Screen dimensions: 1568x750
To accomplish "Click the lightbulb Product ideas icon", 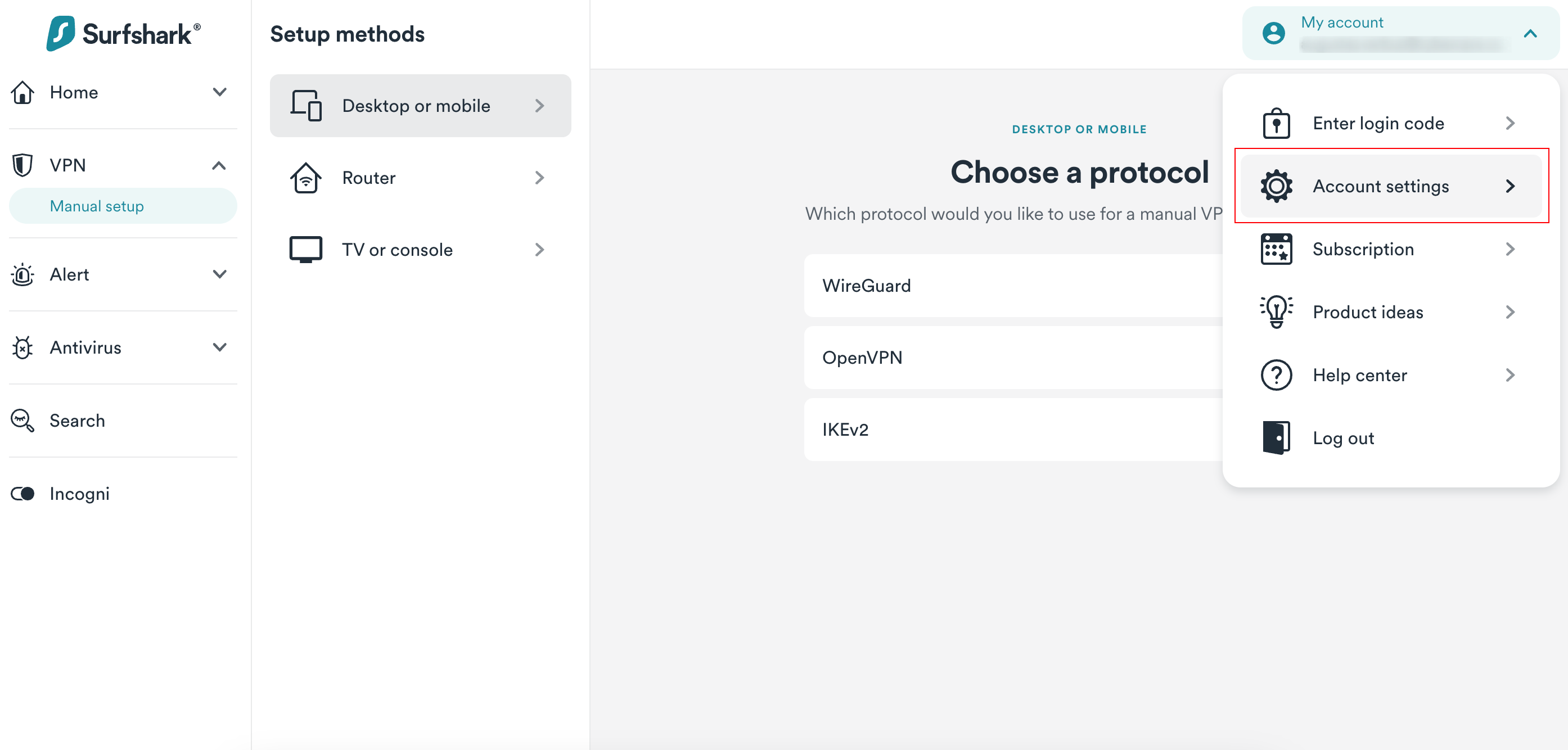I will click(x=1276, y=311).
